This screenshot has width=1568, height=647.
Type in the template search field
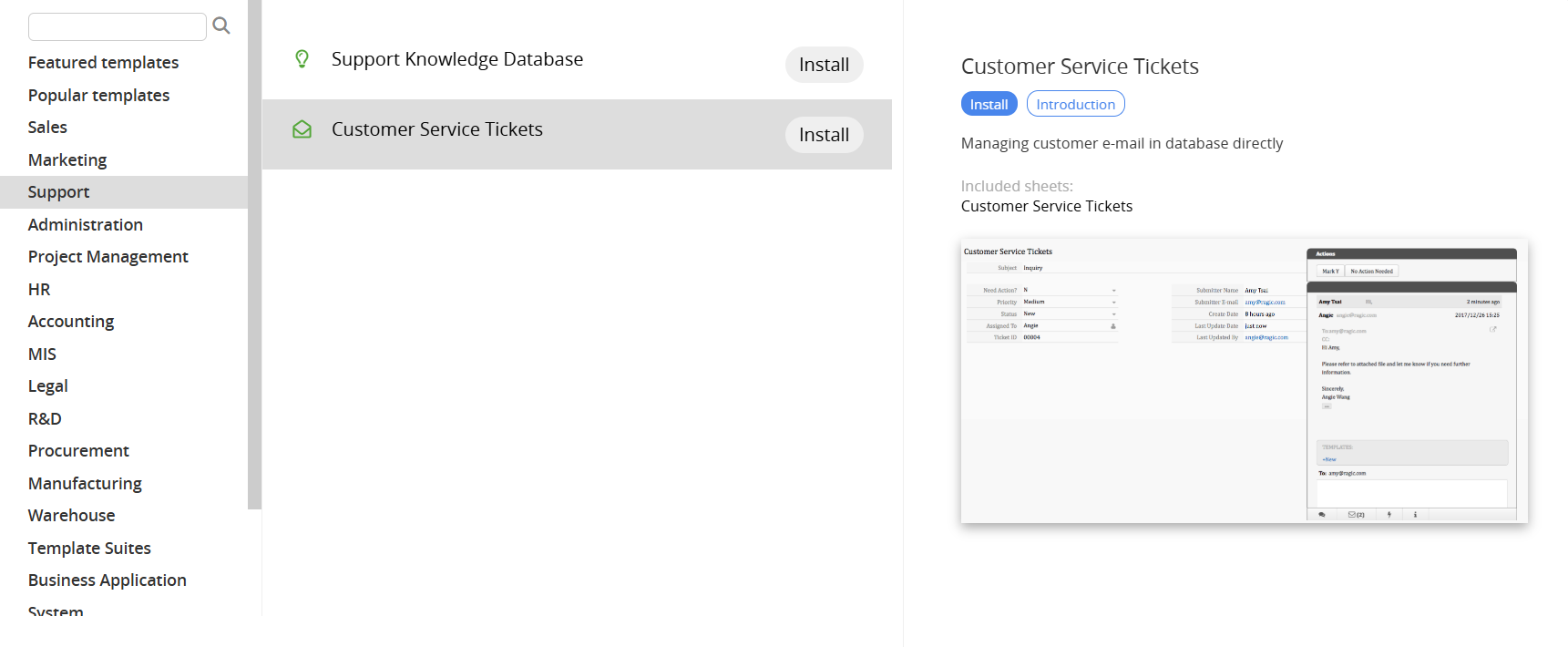tap(117, 26)
